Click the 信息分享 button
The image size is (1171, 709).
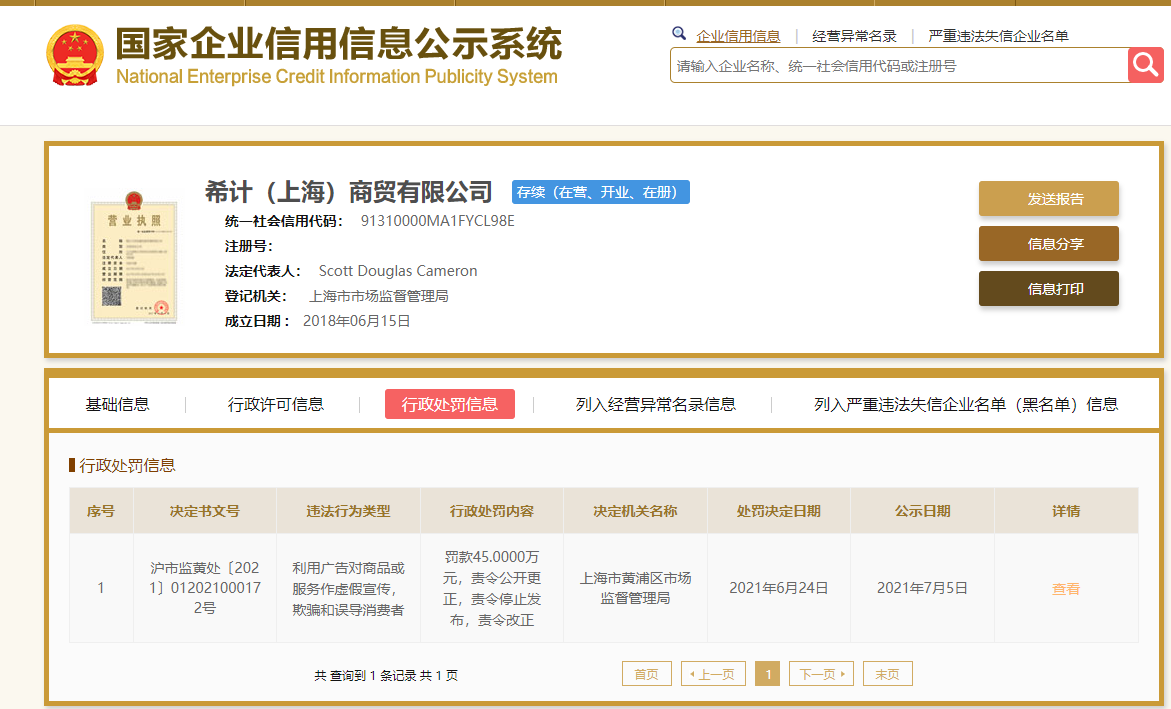(1049, 244)
